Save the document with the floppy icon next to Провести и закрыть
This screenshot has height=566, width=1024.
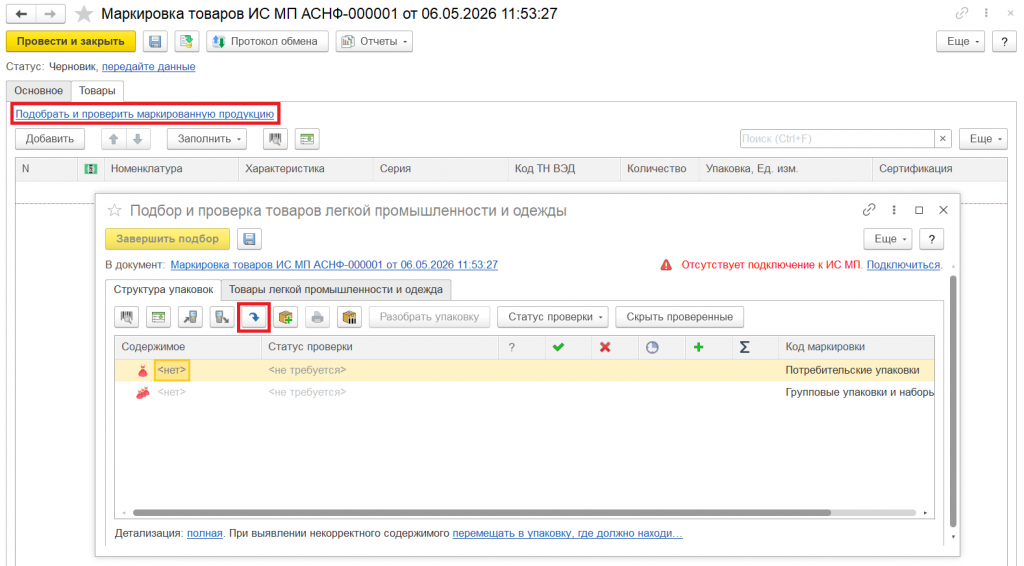click(155, 41)
